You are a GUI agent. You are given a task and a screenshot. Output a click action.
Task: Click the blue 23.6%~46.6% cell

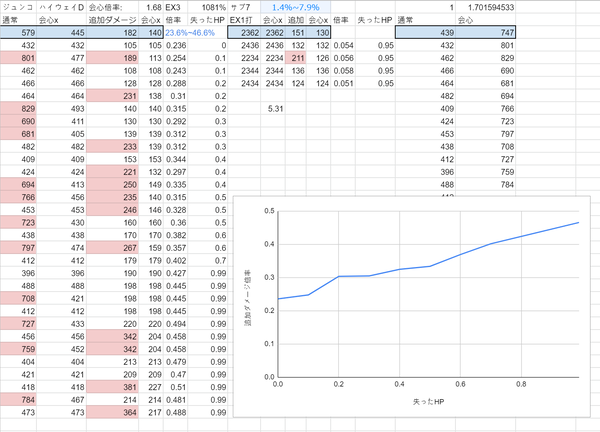[190, 33]
